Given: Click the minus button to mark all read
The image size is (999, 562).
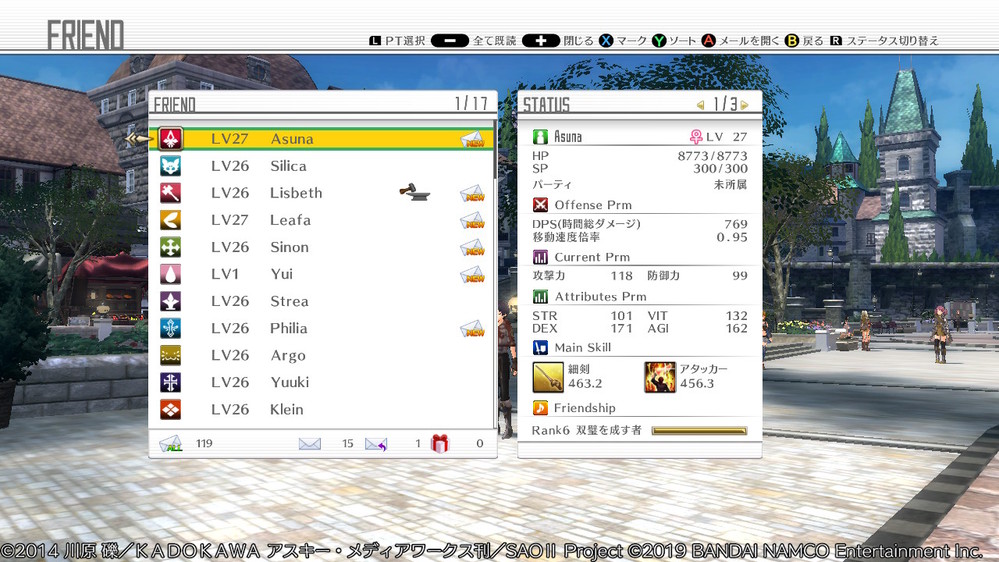Looking at the screenshot, I should click(450, 41).
